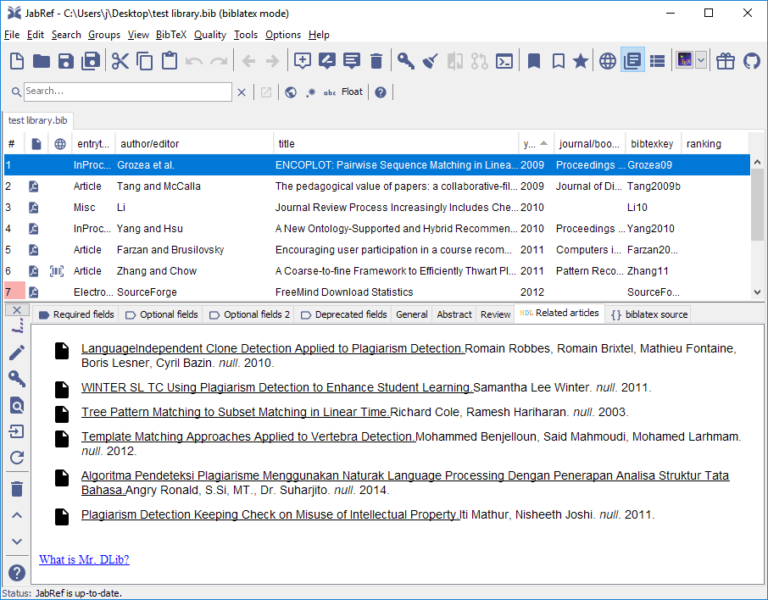Open the 'Template Matching Approaches Applied' link
The image size is (768, 600).
click(x=248, y=436)
